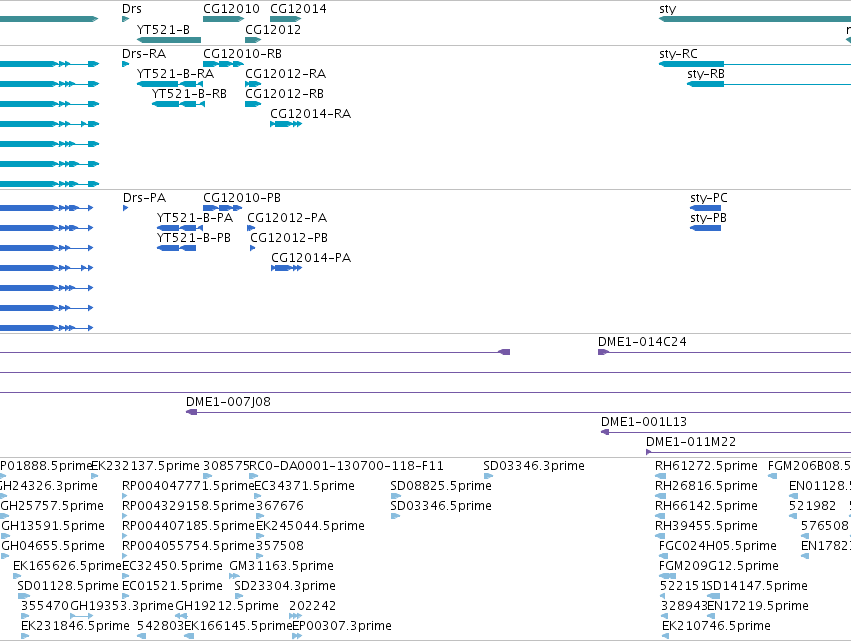Select transcript sty-RC
Image resolution: width=851 pixels, height=641 pixels.
click(x=755, y=64)
